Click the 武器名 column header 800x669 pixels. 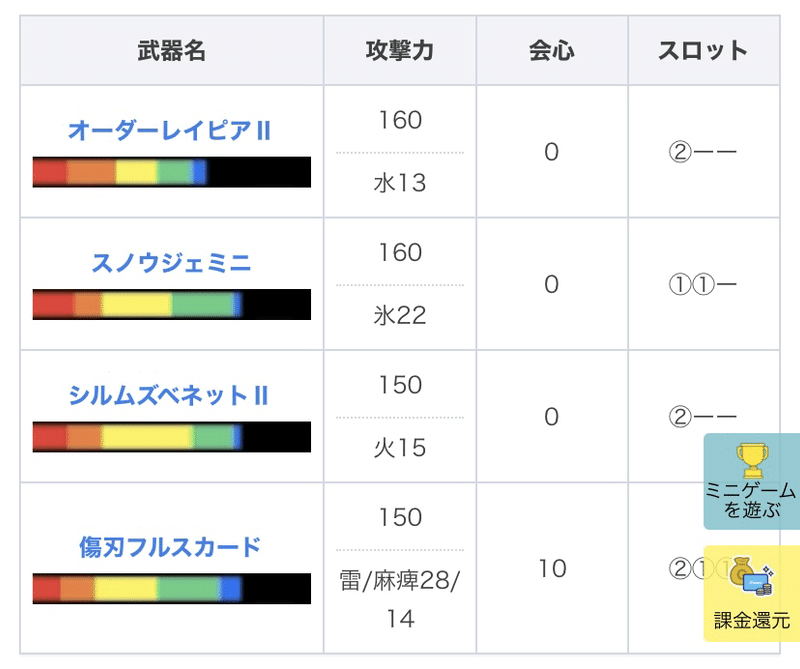(171, 51)
